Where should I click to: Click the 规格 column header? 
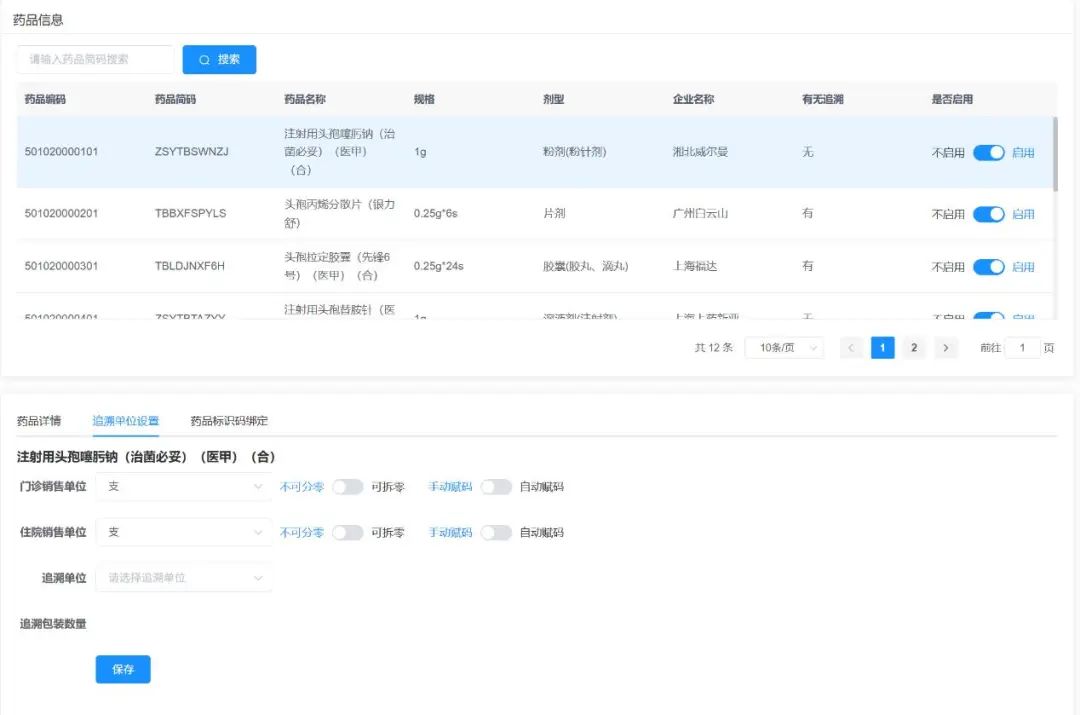click(x=424, y=99)
